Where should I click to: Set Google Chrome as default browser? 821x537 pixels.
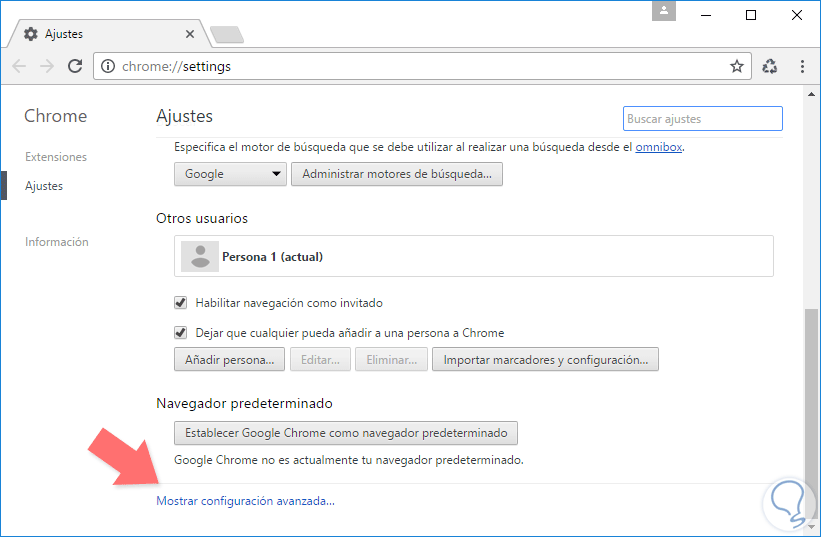tap(346, 433)
